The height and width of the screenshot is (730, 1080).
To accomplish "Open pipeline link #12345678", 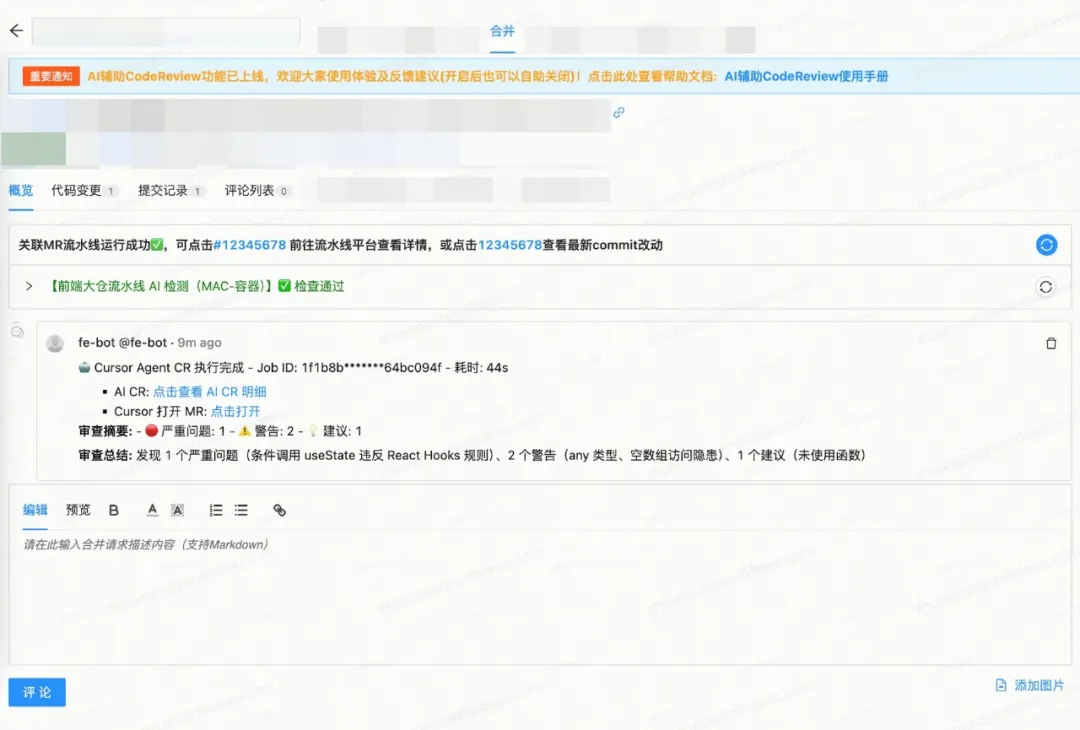I will pos(249,245).
